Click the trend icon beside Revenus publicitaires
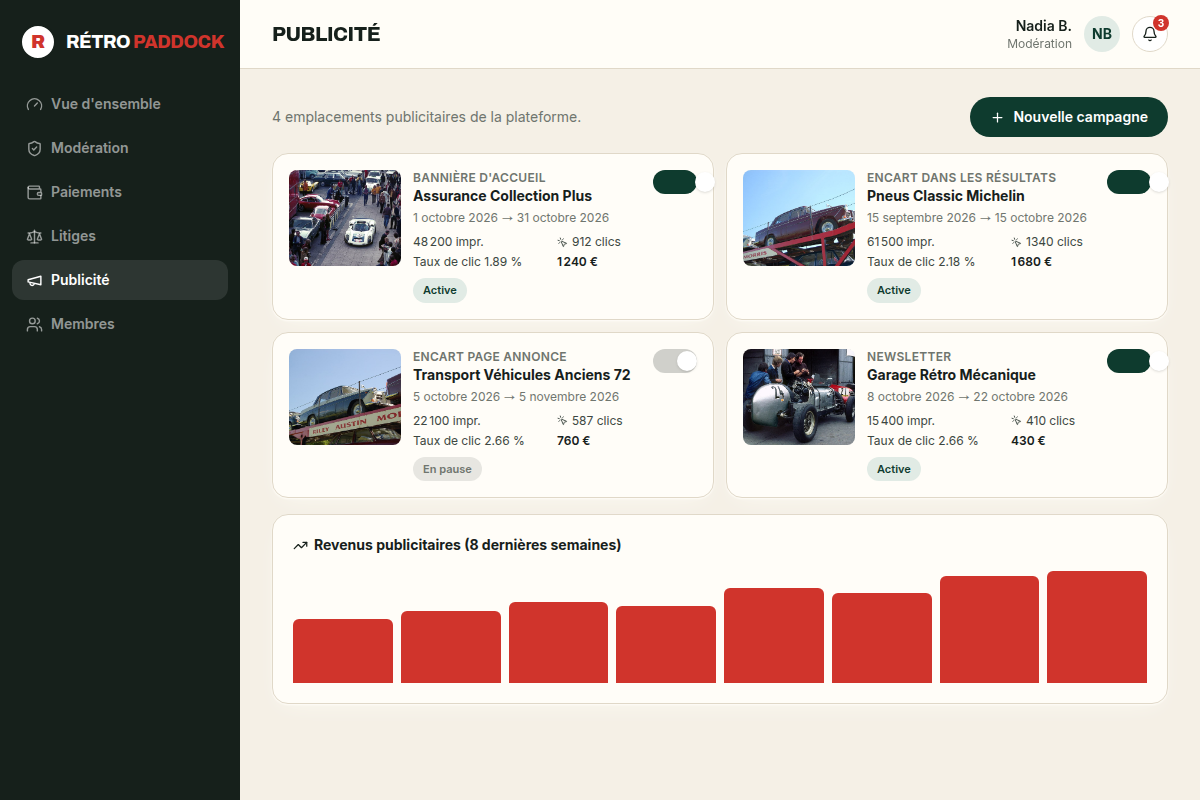Screen dimensions: 1200x800 pos(300,546)
